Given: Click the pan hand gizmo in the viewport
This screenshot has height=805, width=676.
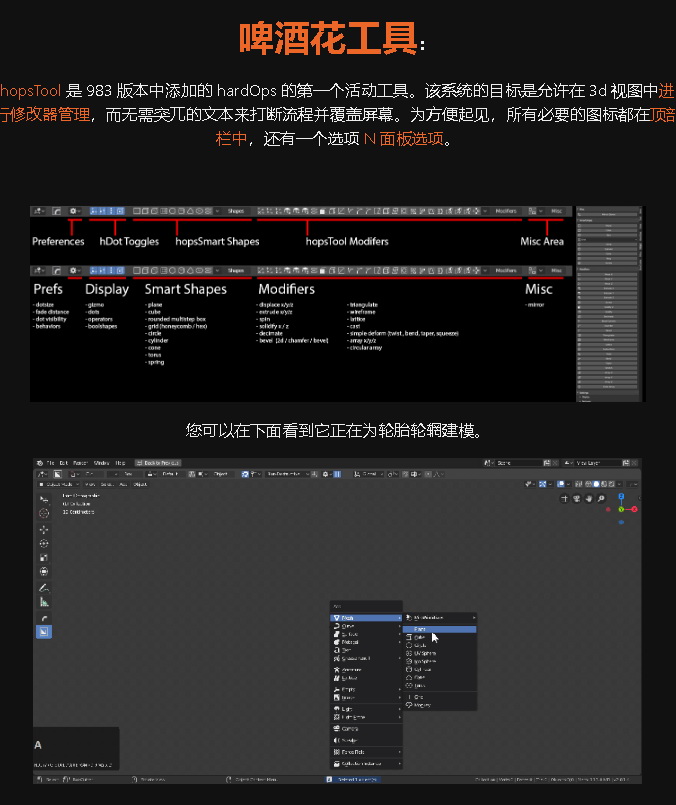Looking at the screenshot, I should click(x=589, y=499).
